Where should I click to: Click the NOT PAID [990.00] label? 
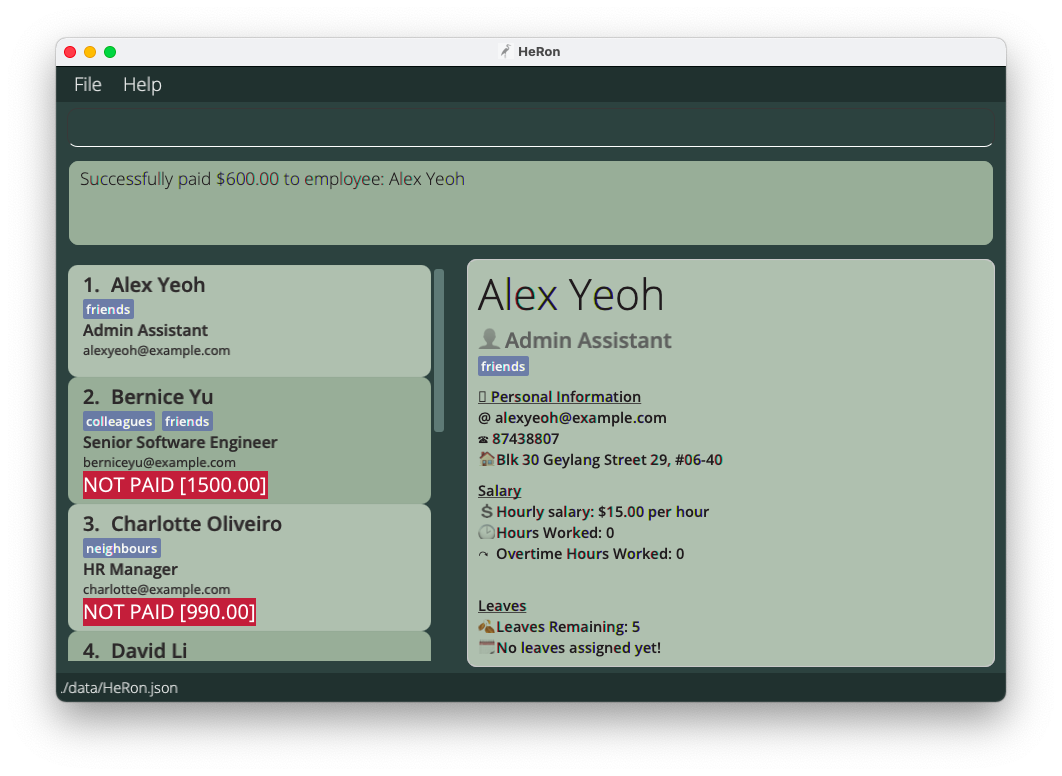pyautogui.click(x=169, y=612)
